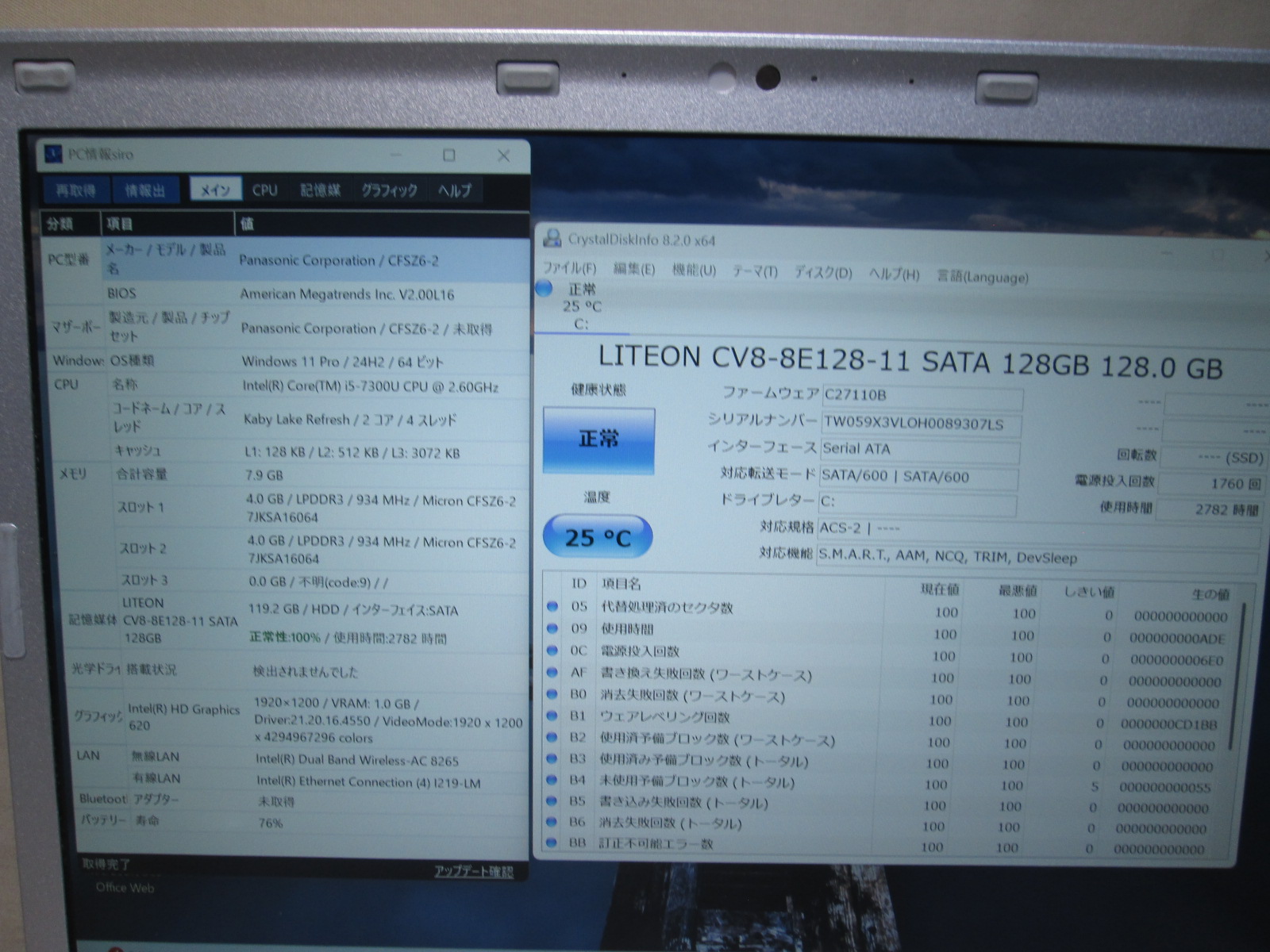Click the 再取得 button
This screenshot has height=952, width=1270.
(76, 190)
